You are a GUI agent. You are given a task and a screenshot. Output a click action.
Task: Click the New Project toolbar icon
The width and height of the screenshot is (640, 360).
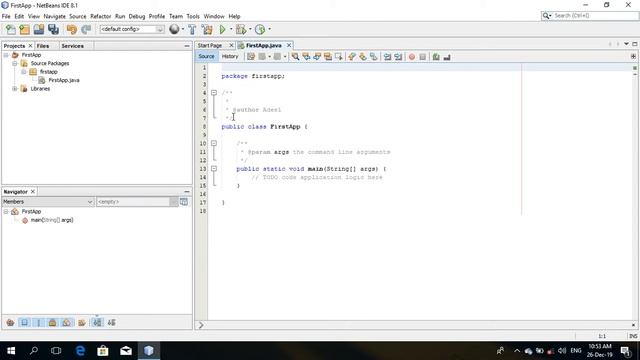tap(24, 29)
